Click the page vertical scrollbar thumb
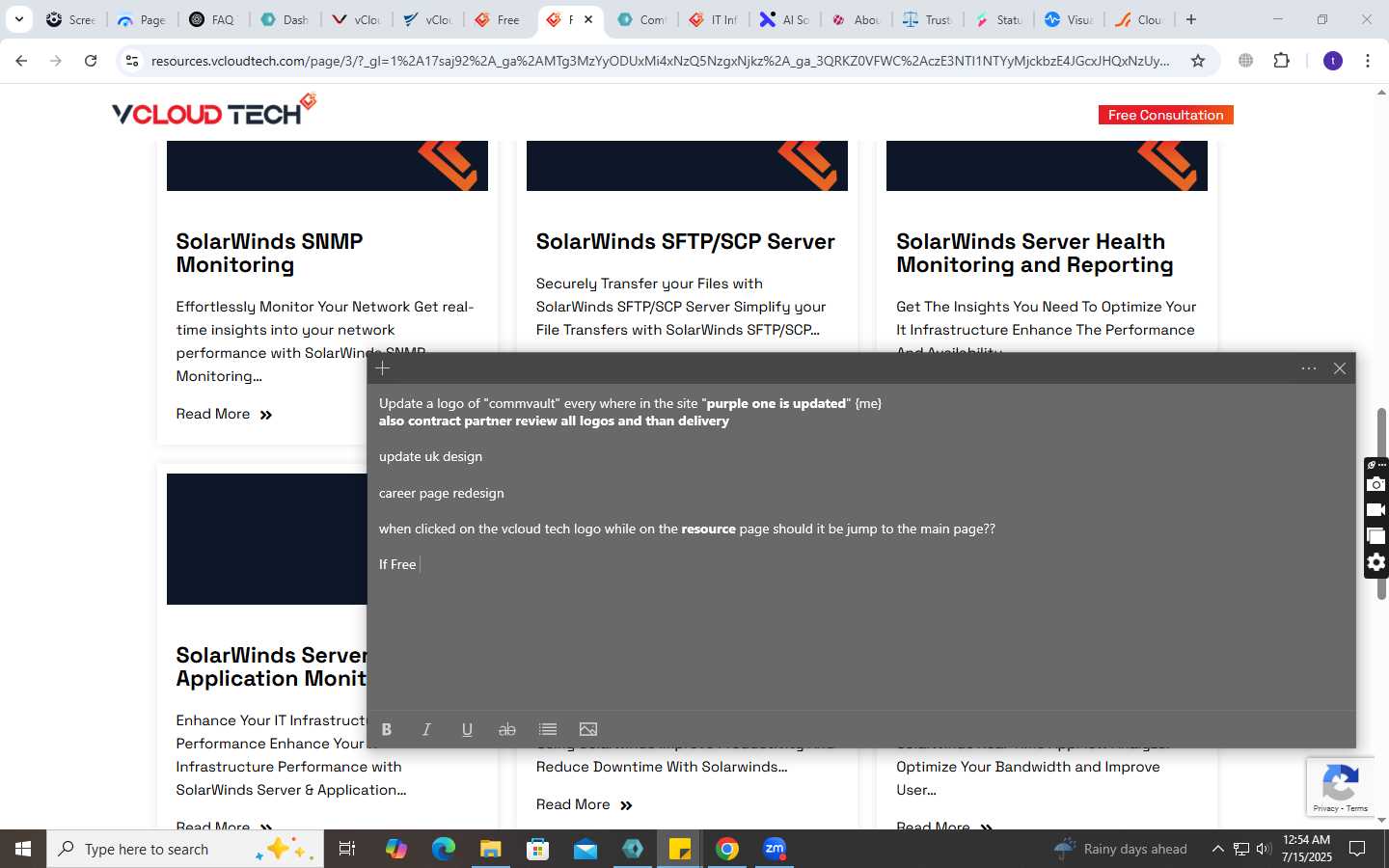Image resolution: width=1389 pixels, height=868 pixels. point(1381,503)
